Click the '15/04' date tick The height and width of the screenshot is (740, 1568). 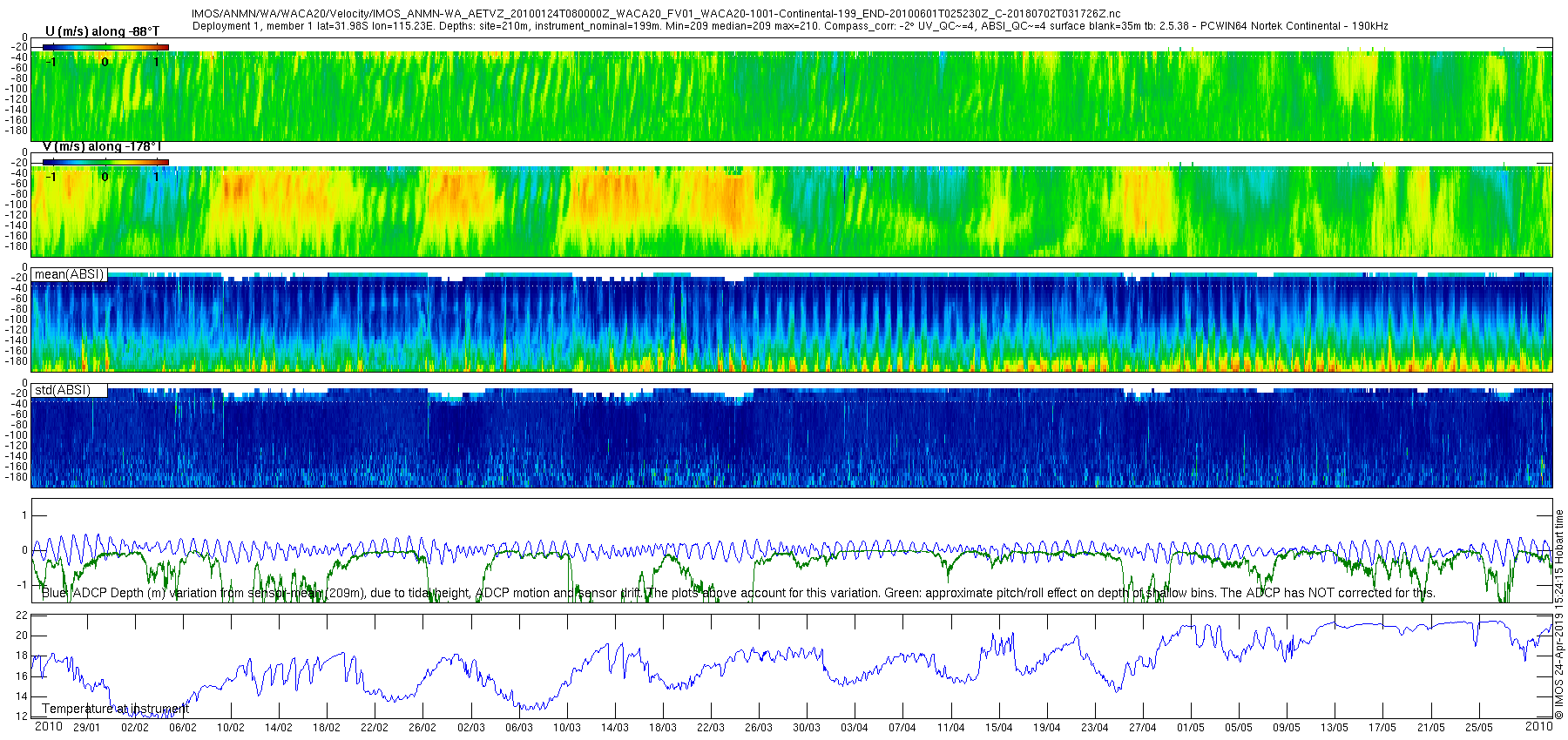[x=998, y=728]
